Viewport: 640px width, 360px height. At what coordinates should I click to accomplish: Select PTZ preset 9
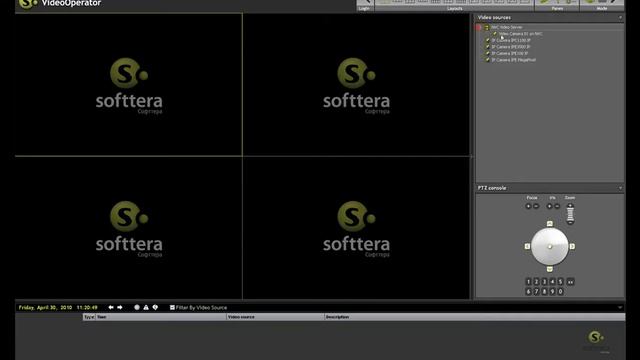point(552,291)
